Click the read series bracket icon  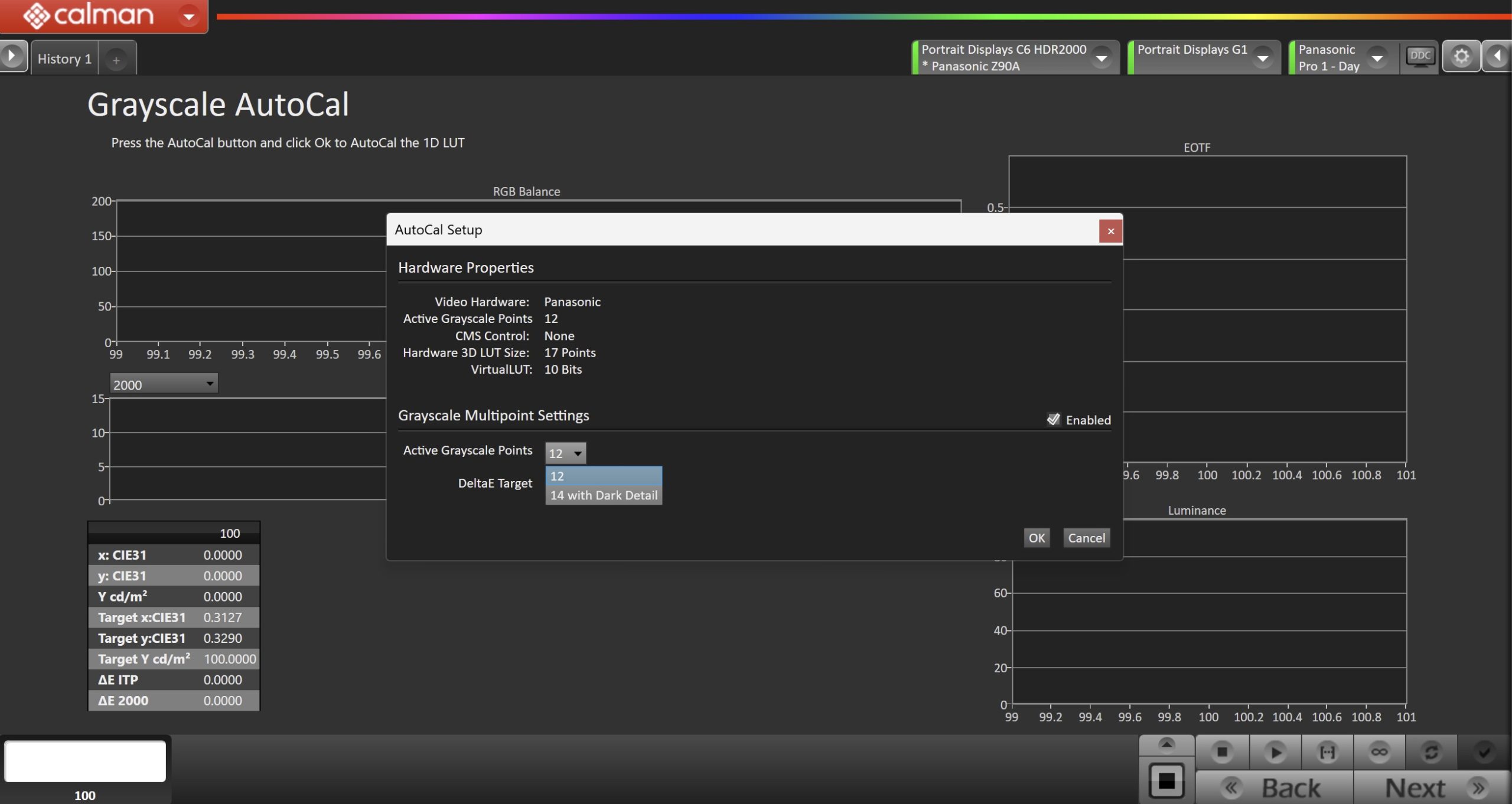pyautogui.click(x=1327, y=751)
